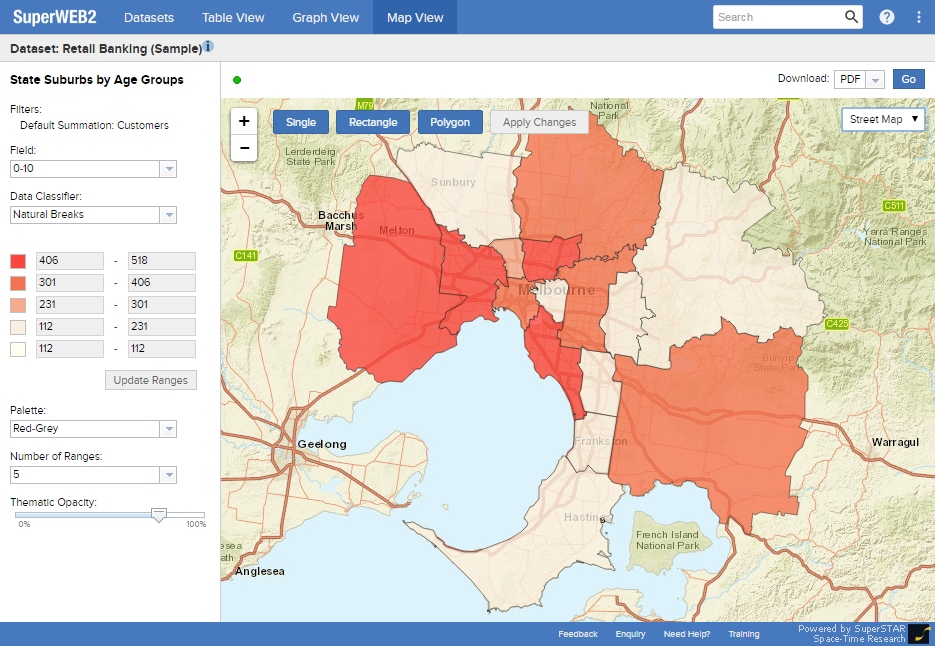Zoom out on the map
935x646 pixels.
244,149
